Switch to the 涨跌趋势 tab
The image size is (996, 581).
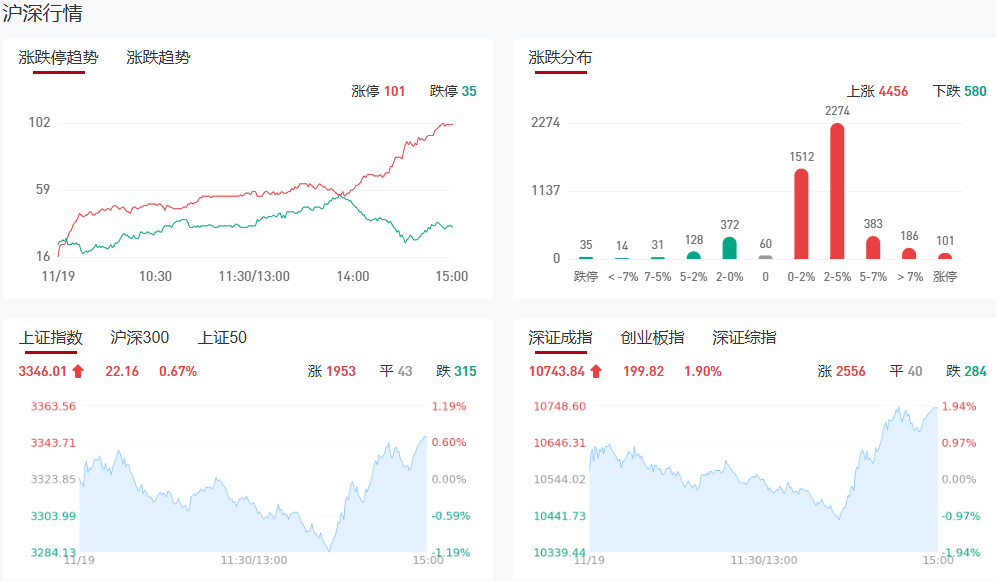point(158,58)
